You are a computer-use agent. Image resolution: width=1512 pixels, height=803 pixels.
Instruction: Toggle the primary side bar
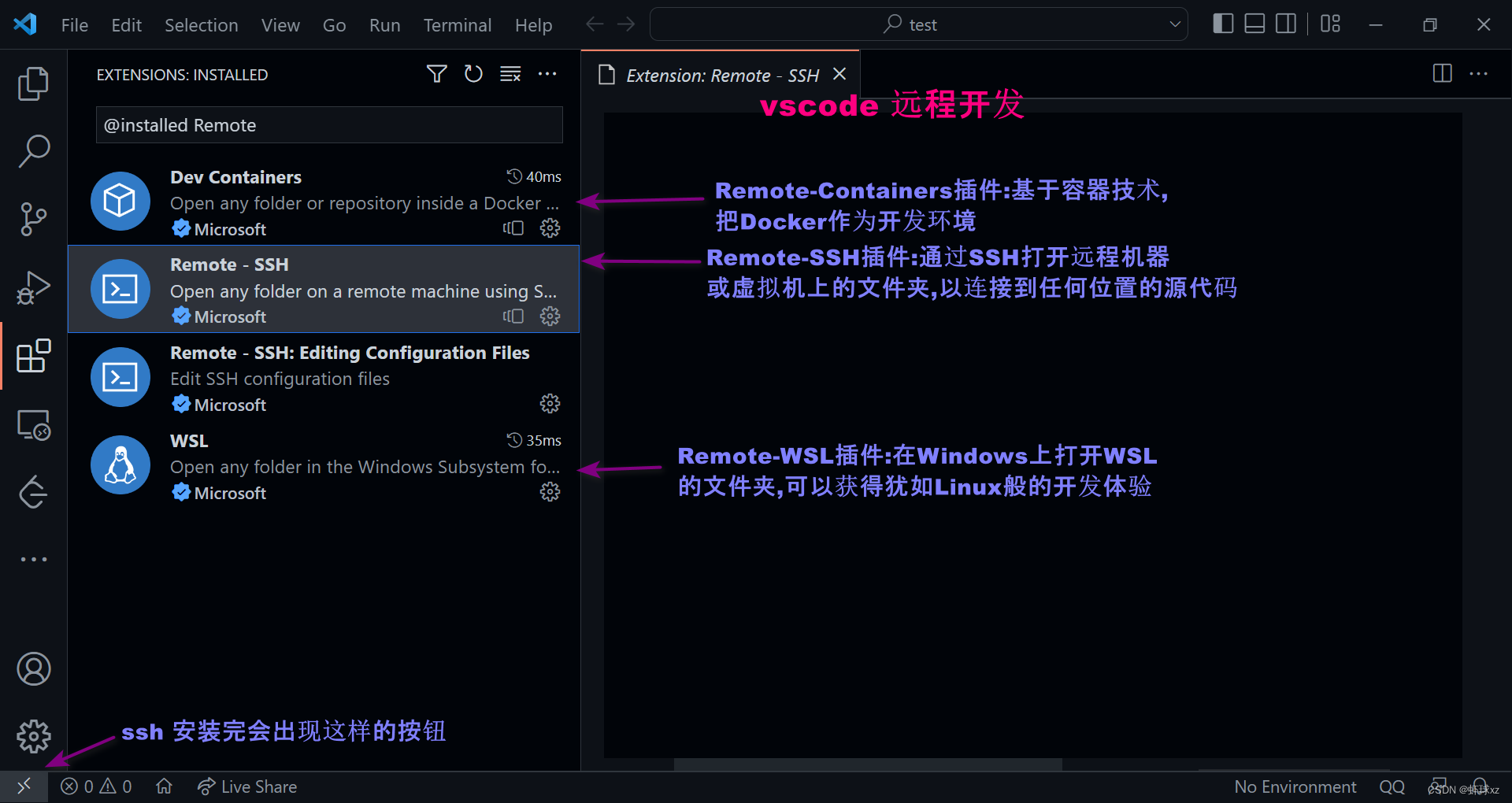(1223, 24)
